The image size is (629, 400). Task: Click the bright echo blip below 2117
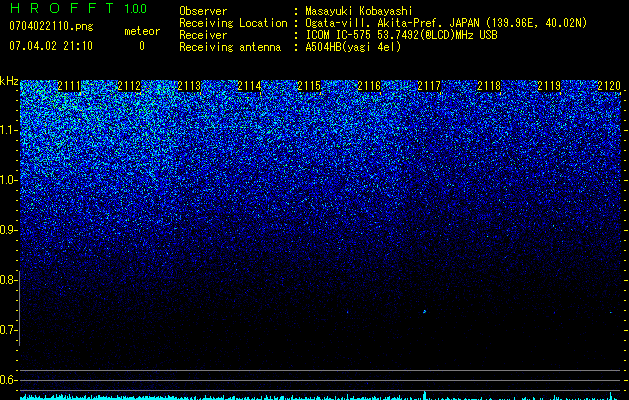coord(424,311)
